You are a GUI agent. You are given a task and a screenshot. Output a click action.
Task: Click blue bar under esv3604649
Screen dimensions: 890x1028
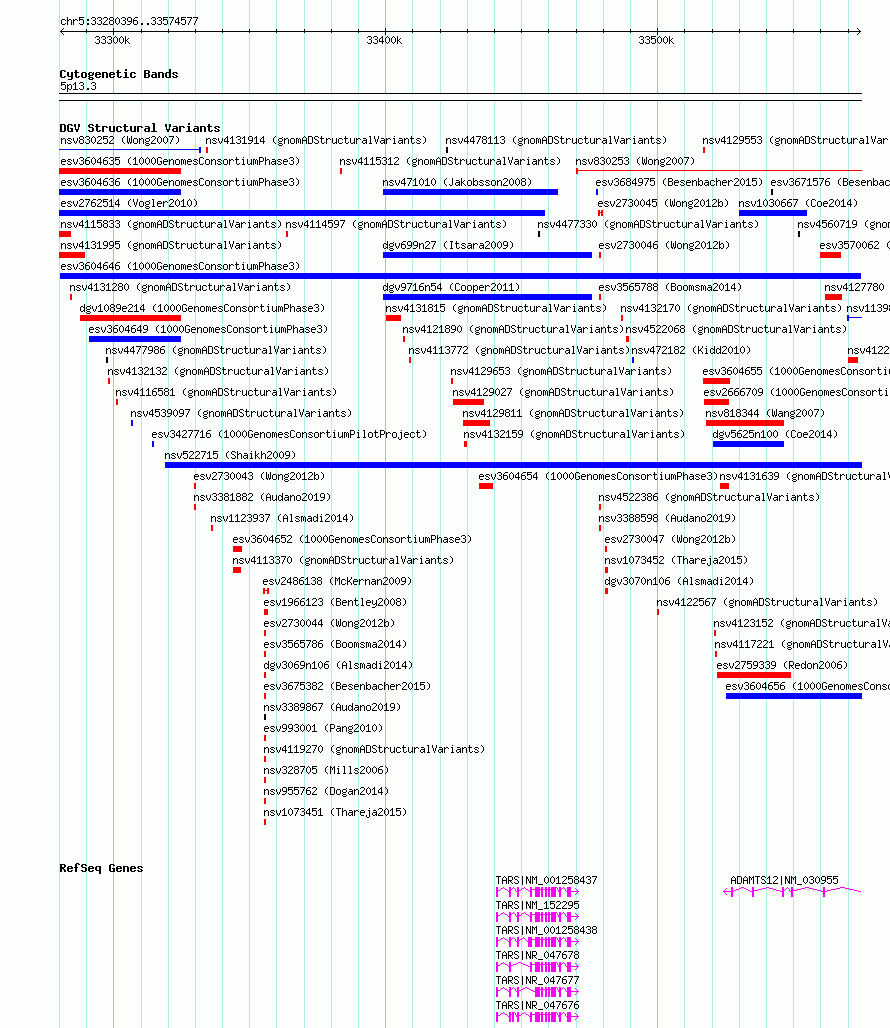tap(135, 339)
